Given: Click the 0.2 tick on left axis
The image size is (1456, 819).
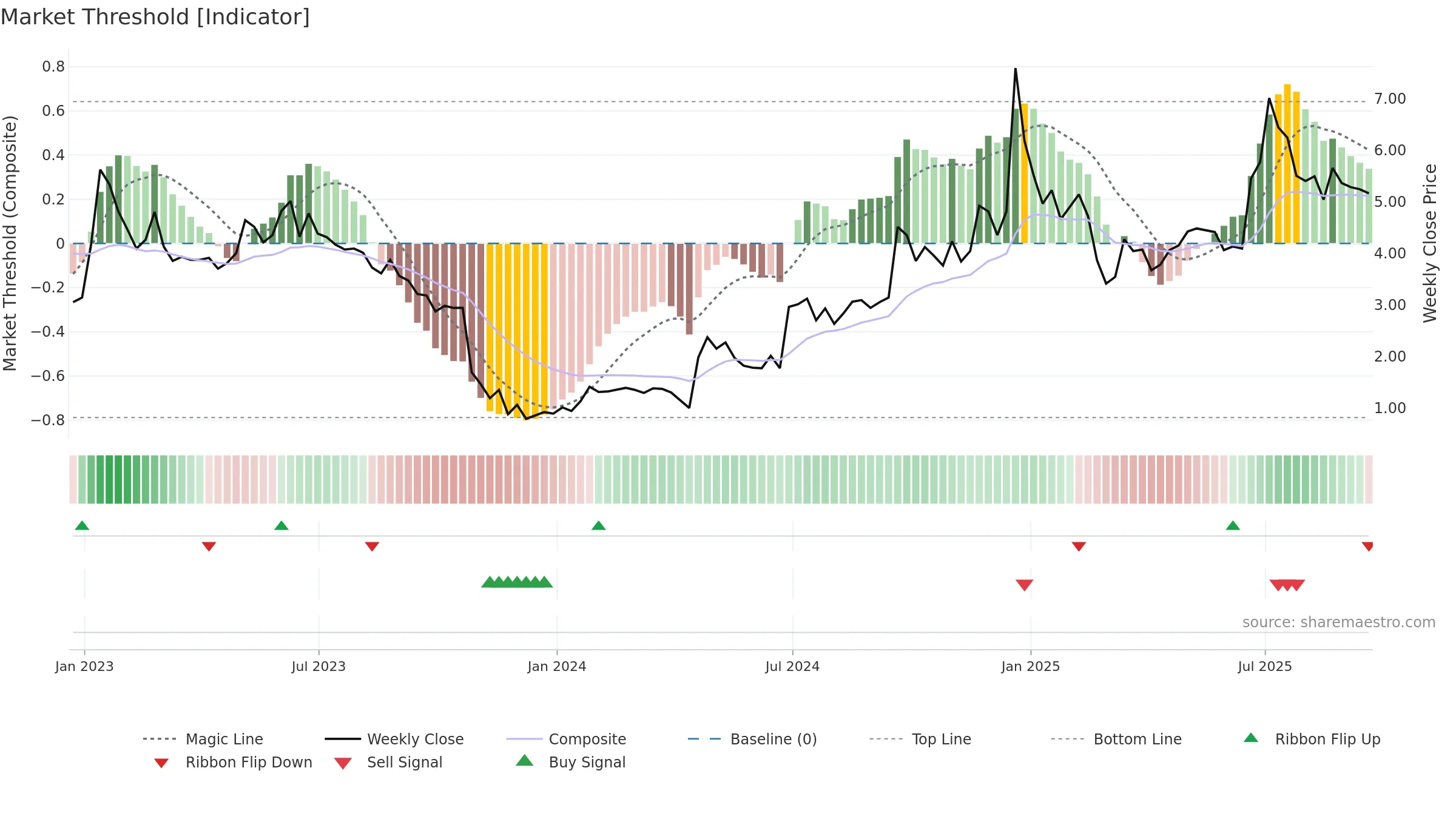Looking at the screenshot, I should click(x=53, y=199).
